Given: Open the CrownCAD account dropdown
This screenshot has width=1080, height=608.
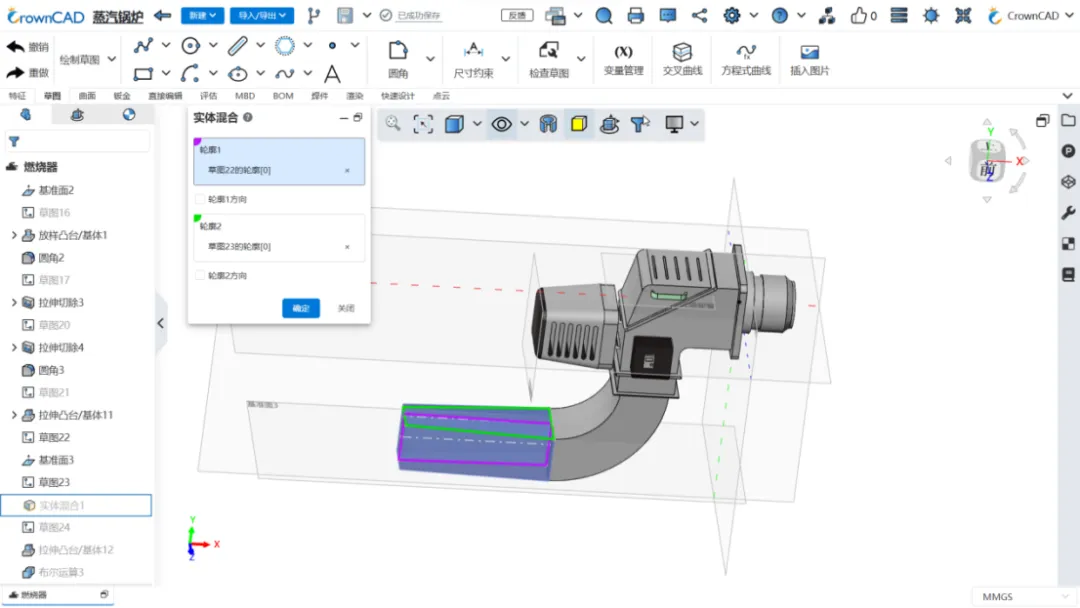Looking at the screenshot, I should coord(1030,15).
